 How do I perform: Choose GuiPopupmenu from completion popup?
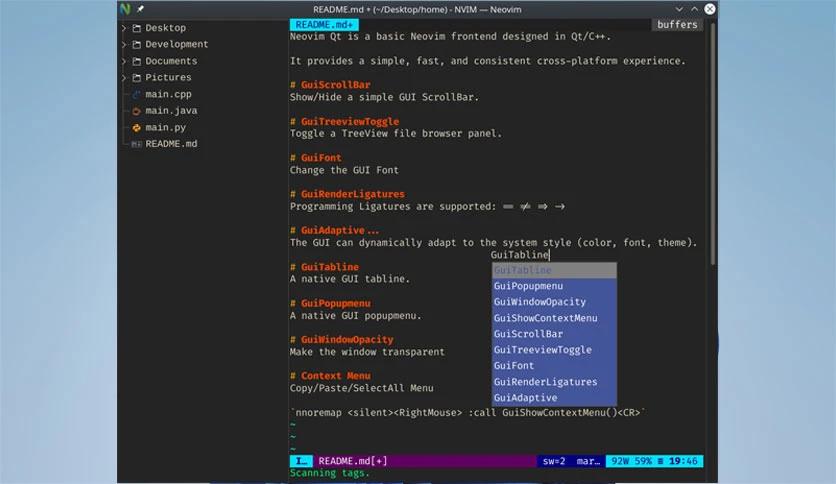pyautogui.click(x=554, y=286)
